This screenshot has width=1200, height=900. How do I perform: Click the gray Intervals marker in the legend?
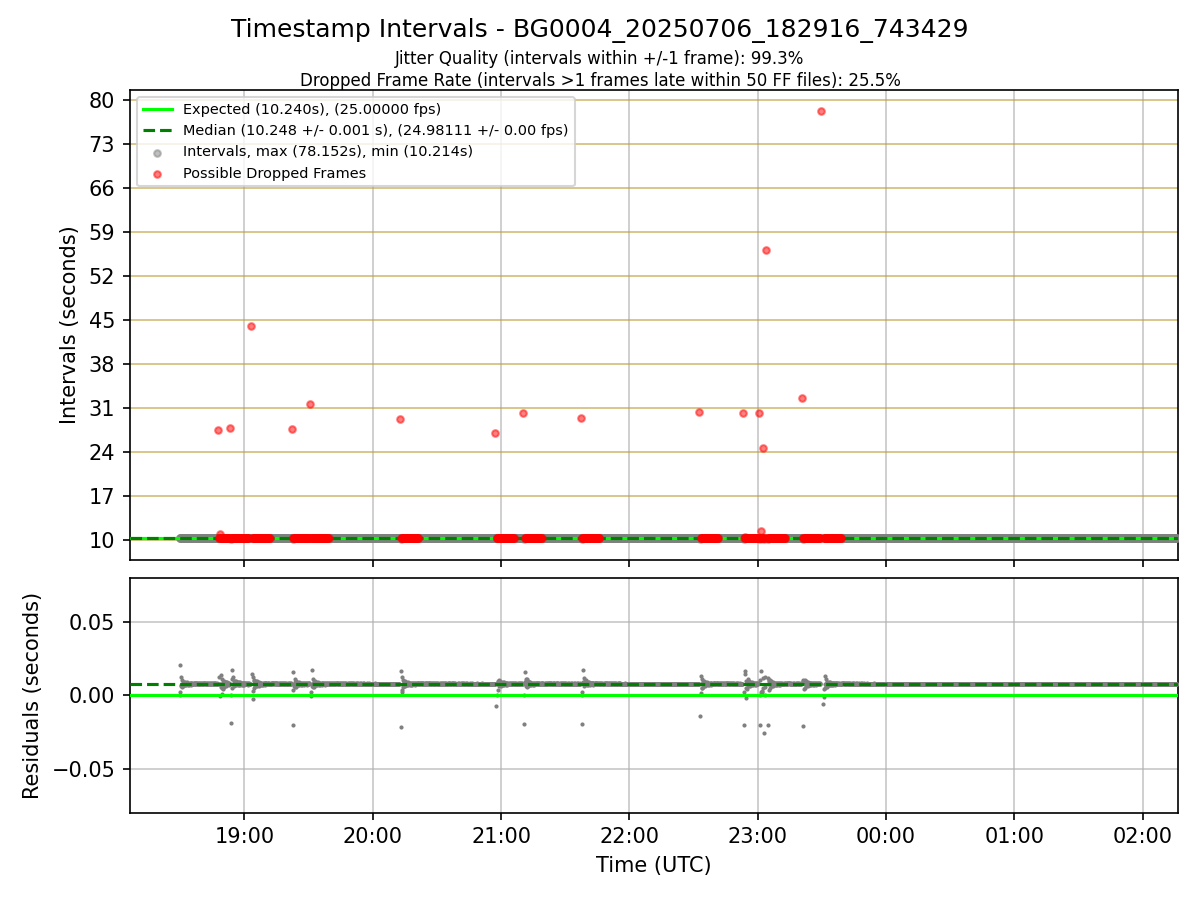158,152
